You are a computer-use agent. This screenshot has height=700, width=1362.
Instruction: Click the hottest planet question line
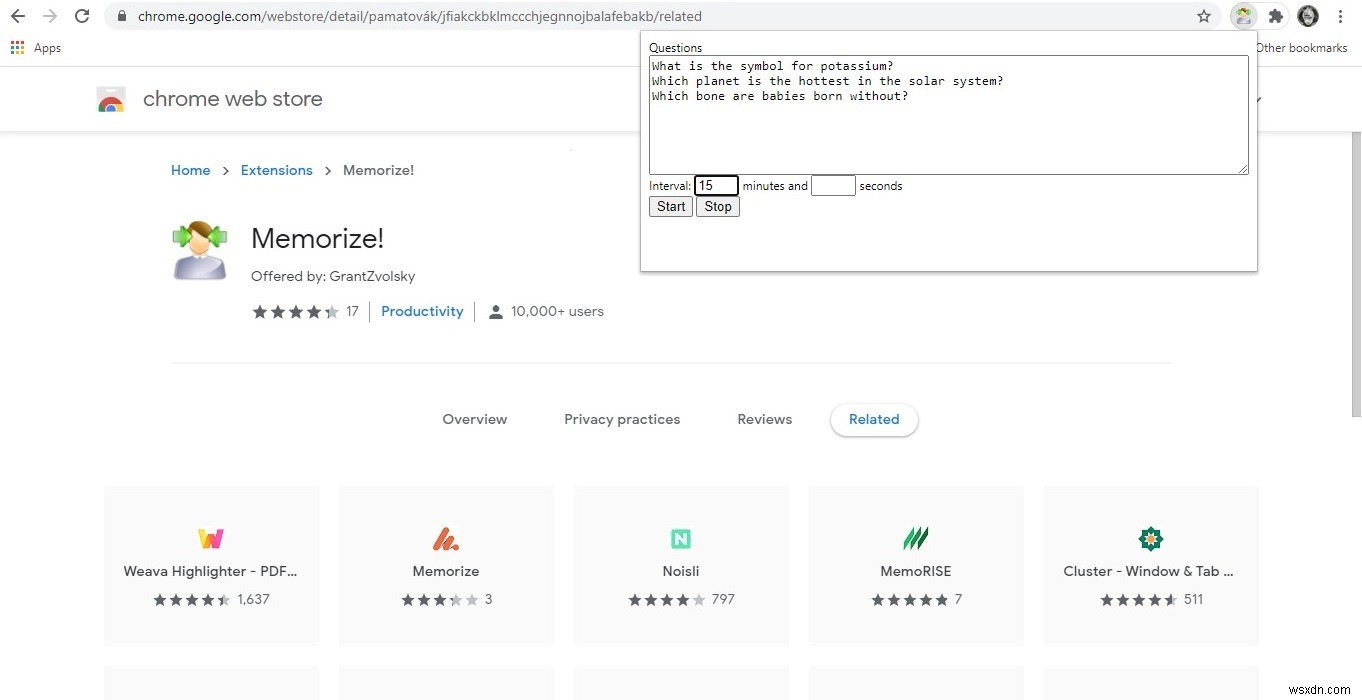tap(827, 81)
